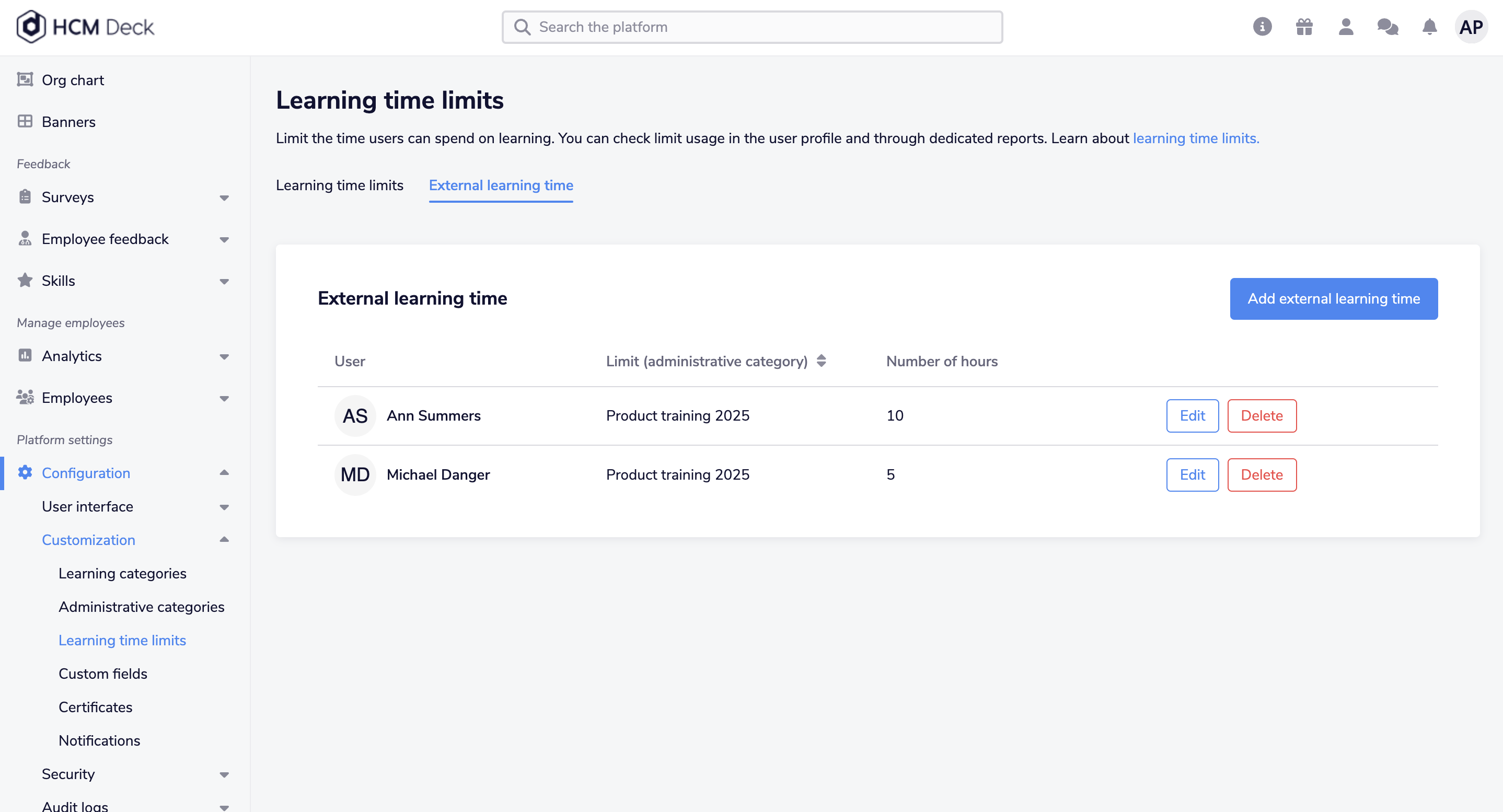
Task: Expand the Surveys menu arrow
Action: 224,198
